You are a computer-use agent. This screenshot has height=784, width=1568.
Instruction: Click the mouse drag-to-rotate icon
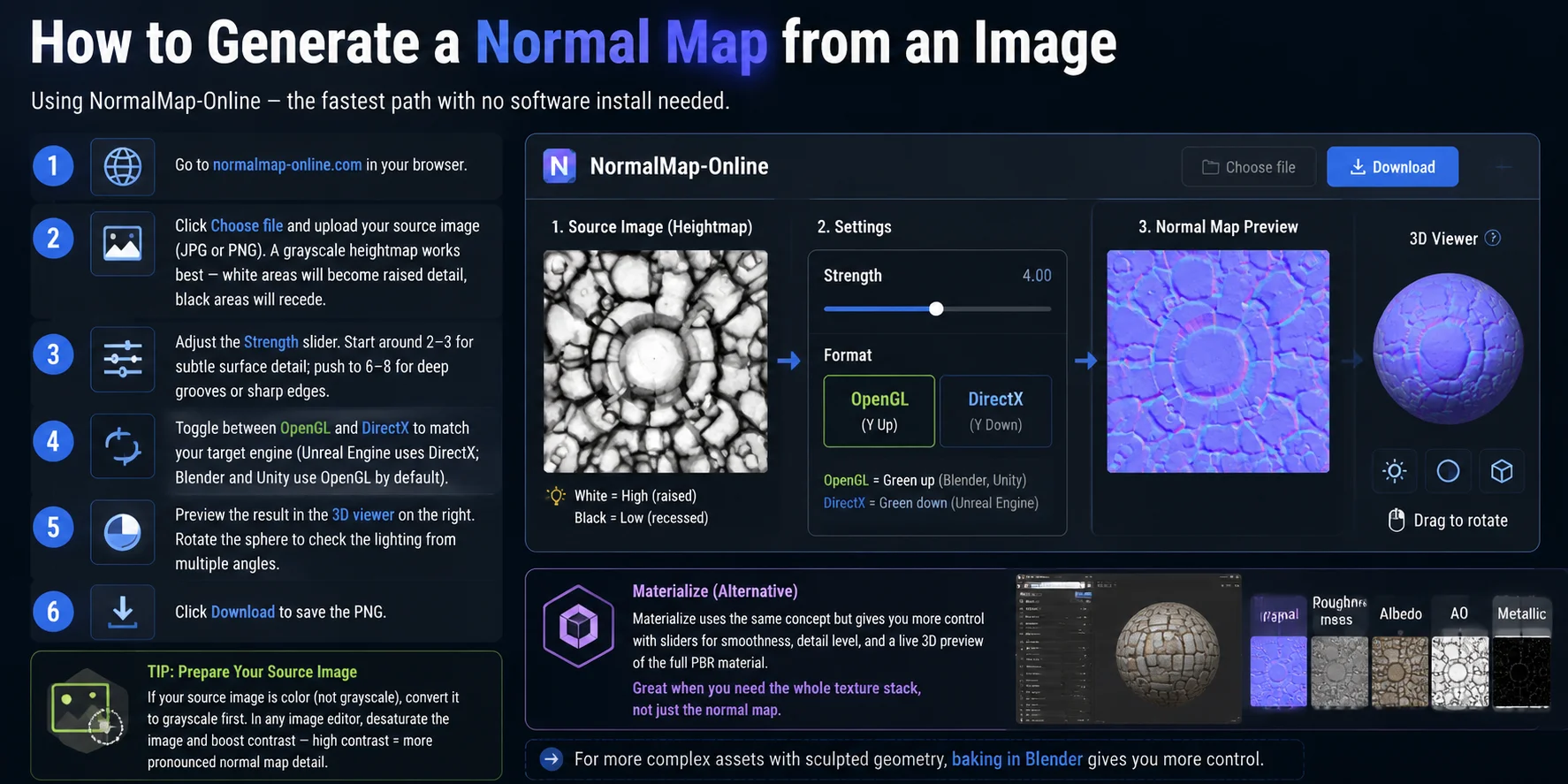click(1397, 521)
